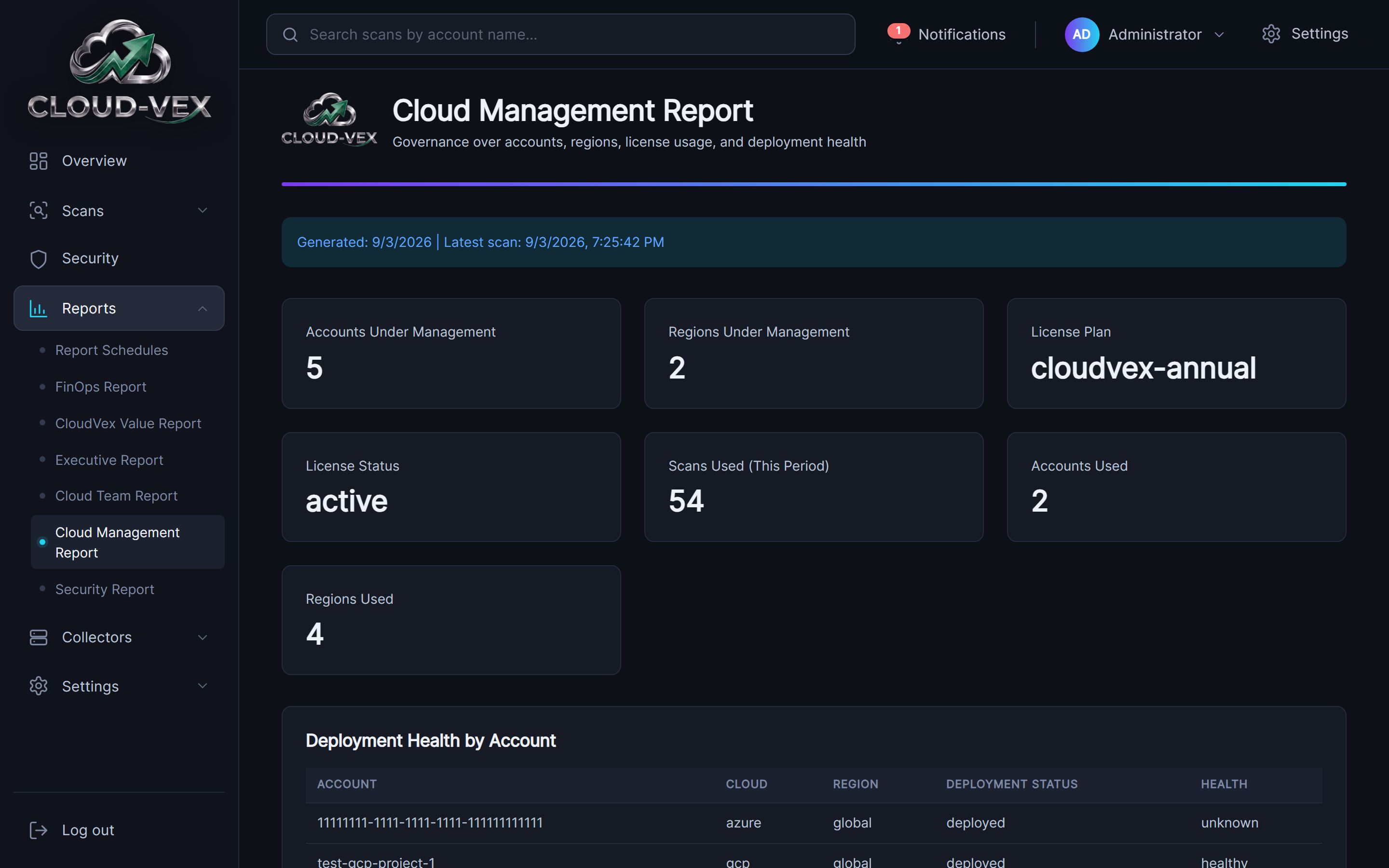
Task: Click the HEALTH column header
Action: coord(1224,784)
